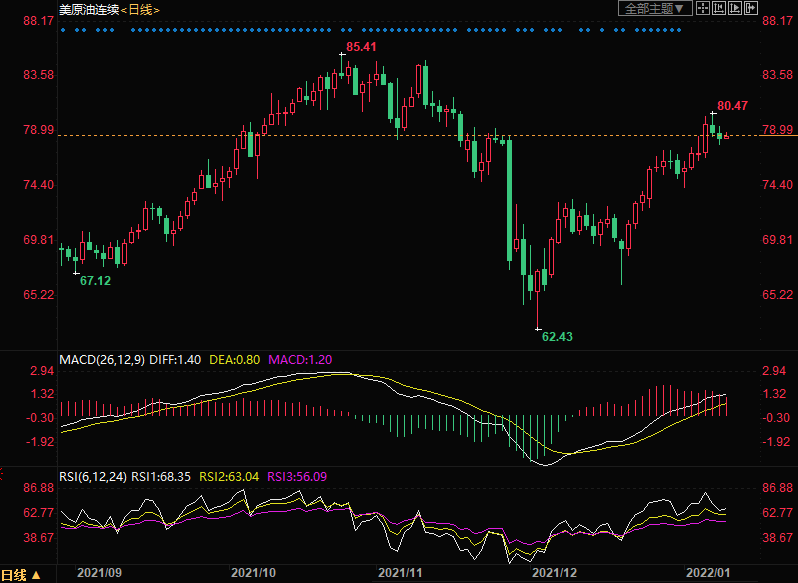The image size is (798, 583).
Task: Click the range measure icon in toolbar
Action: 720,8
